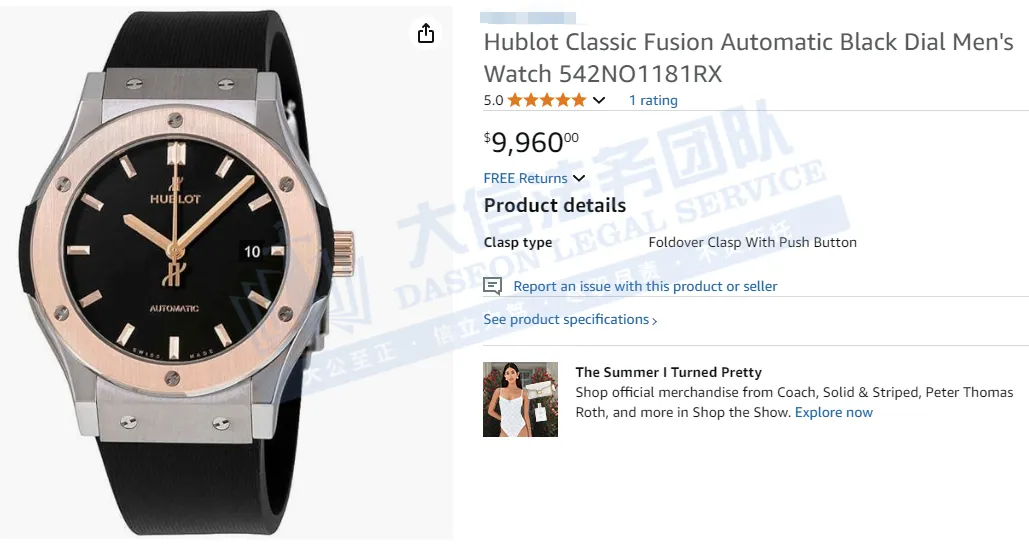The width and height of the screenshot is (1029, 546).
Task: Click the report issue speech bubble icon
Action: 492,286
